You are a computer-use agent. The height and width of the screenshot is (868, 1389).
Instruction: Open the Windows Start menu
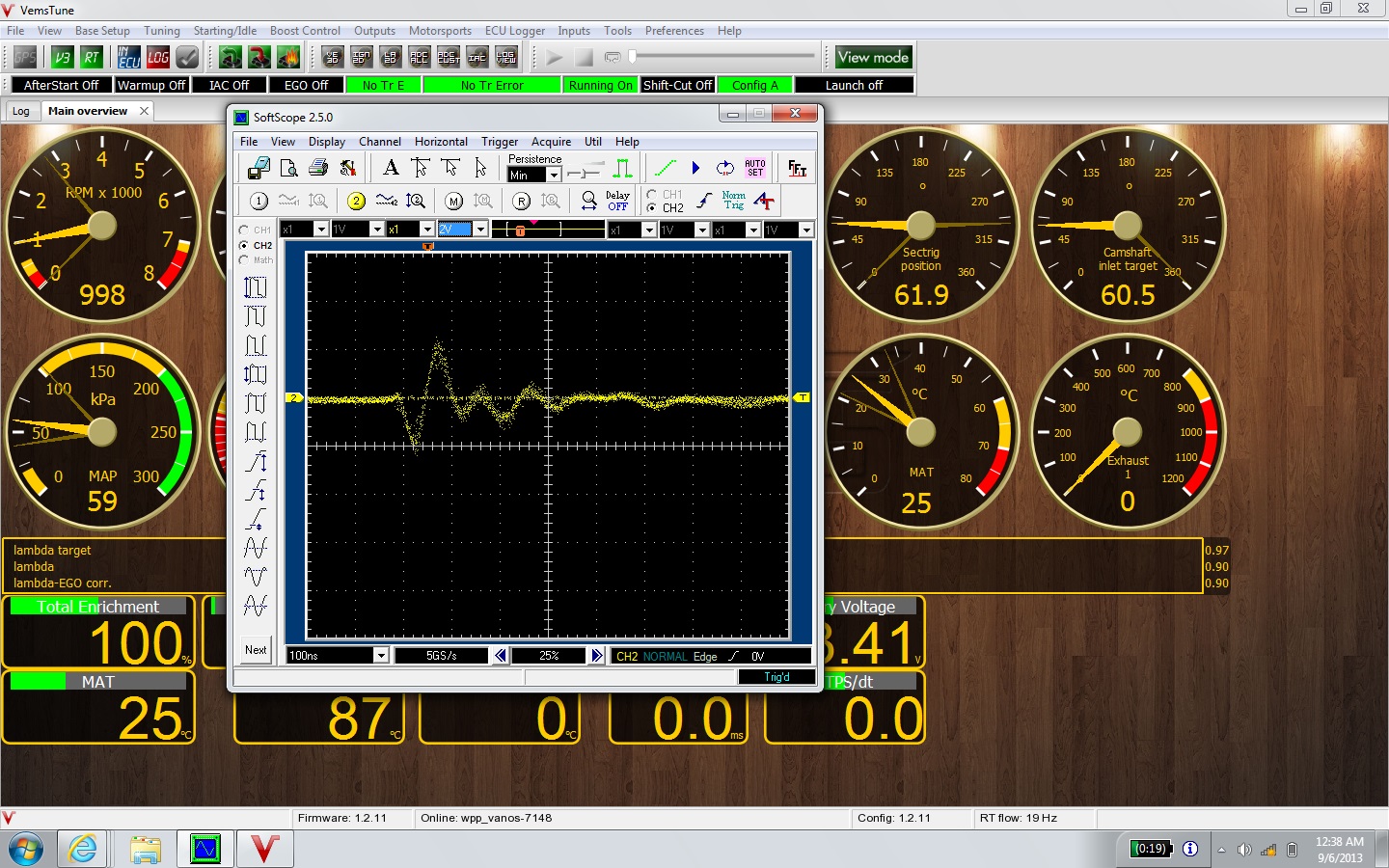coord(26,850)
